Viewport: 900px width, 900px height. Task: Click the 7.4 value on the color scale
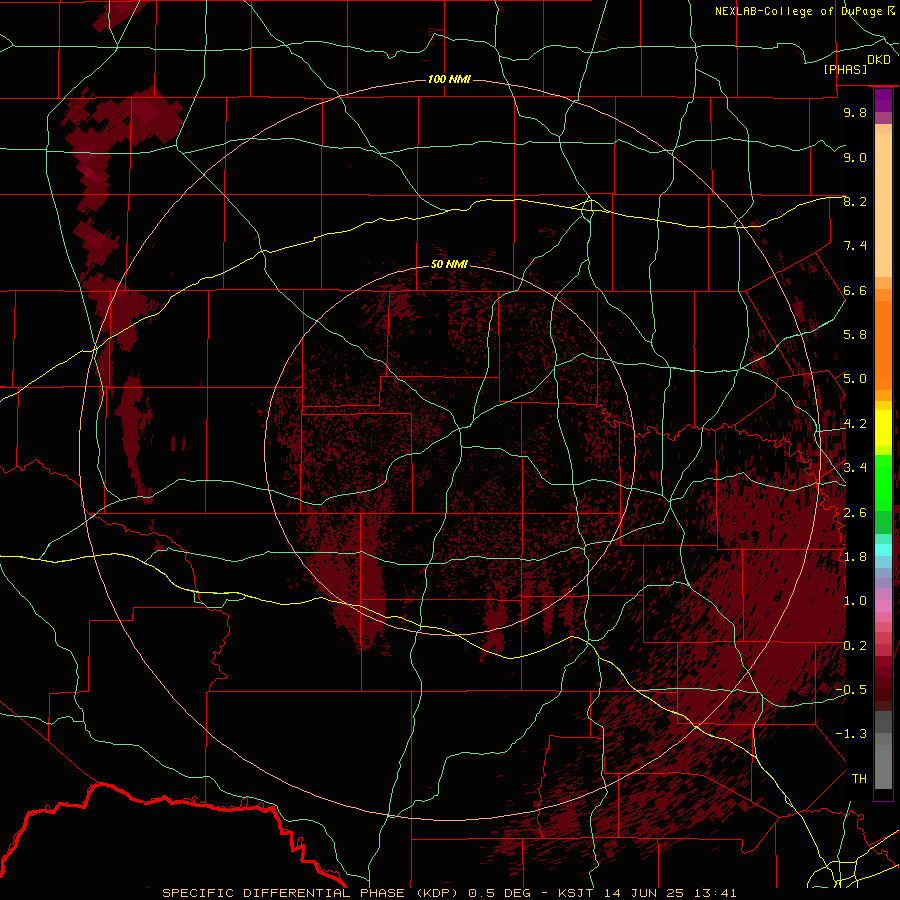[x=855, y=246]
